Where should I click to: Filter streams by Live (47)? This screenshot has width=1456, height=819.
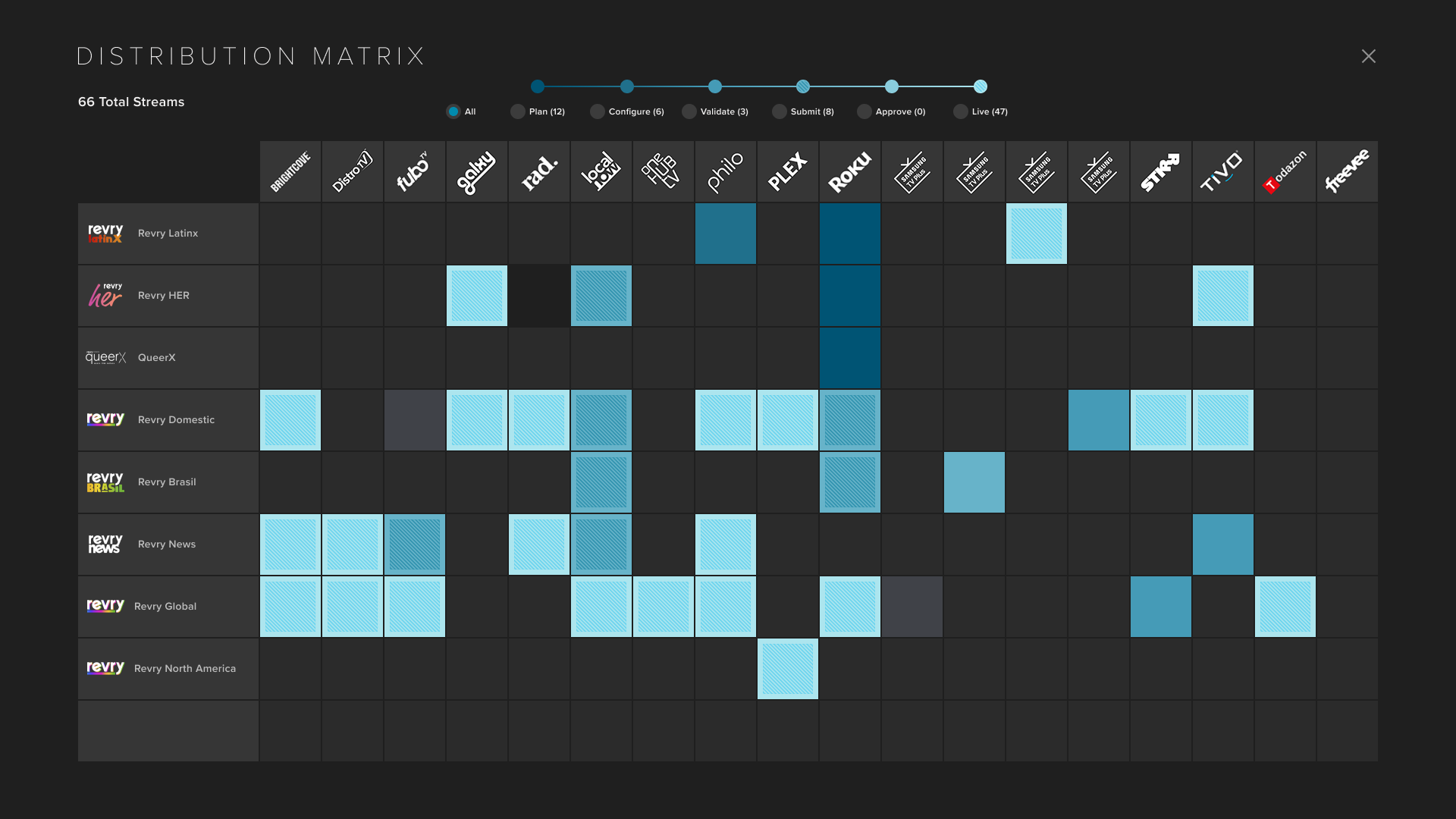961,111
